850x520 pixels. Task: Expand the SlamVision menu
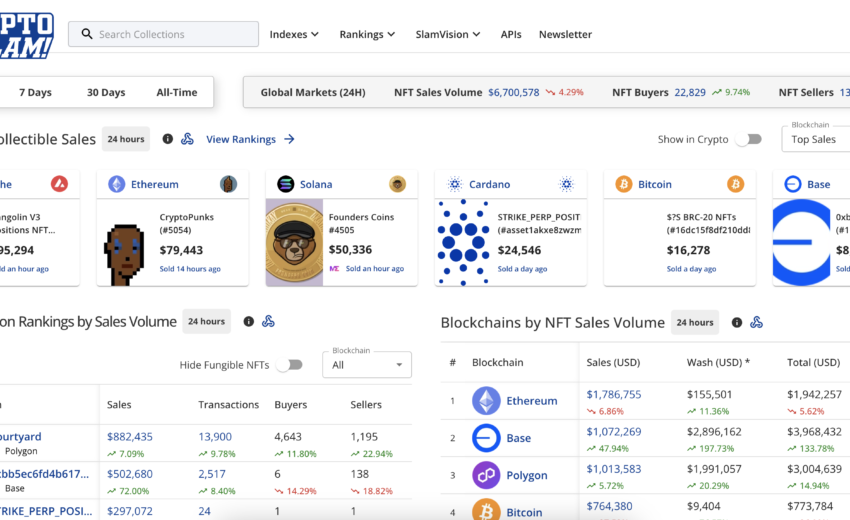click(448, 34)
